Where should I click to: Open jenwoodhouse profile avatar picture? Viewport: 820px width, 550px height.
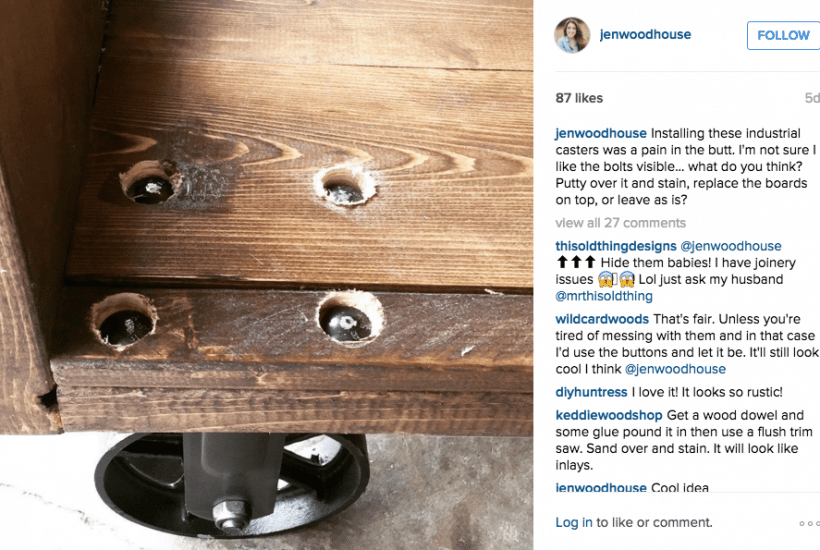(572, 35)
